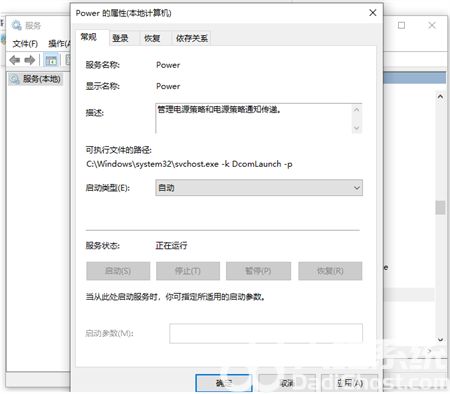Click show/hide console tree toolbar icon
The image size is (450, 394).
pyautogui.click(x=51, y=60)
